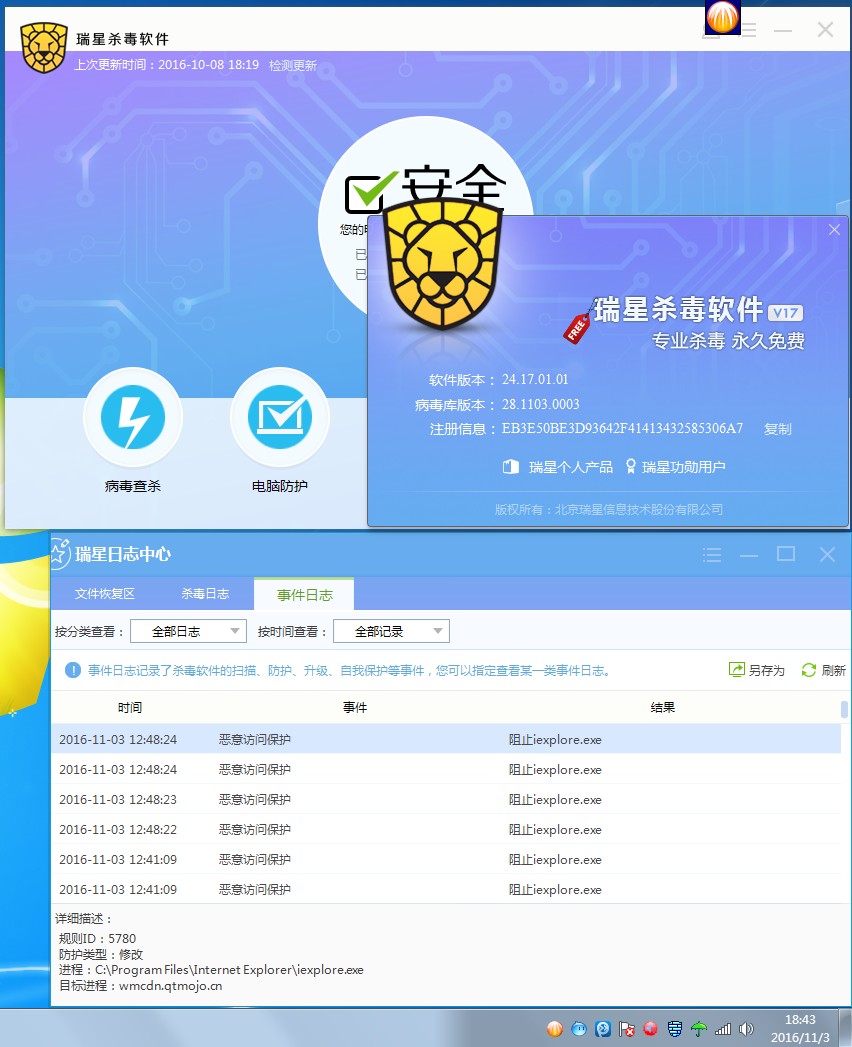Click last update time 2016-10-08 18:19
Image resolution: width=852 pixels, height=1047 pixels.
208,65
